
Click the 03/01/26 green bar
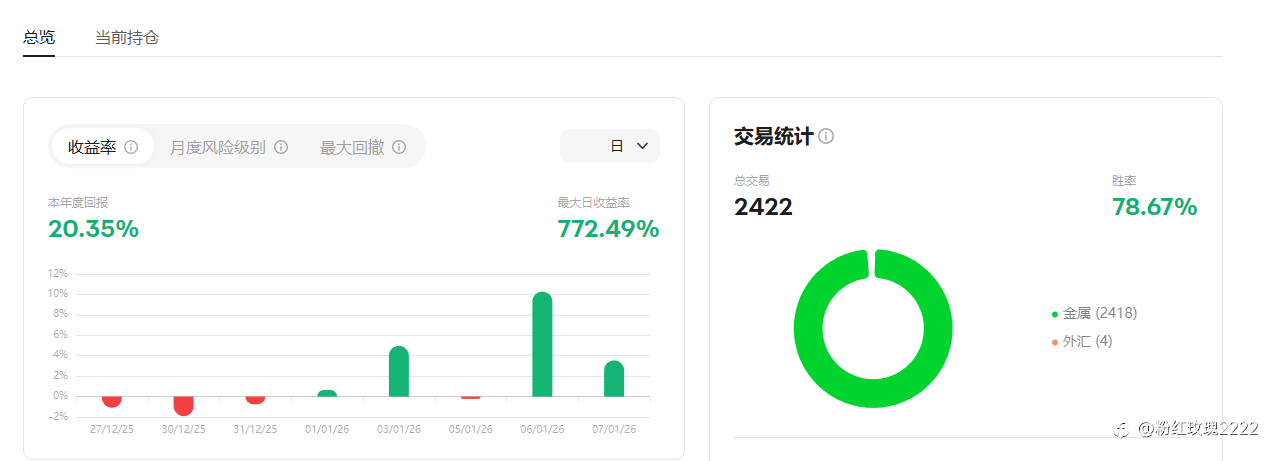pyautogui.click(x=399, y=371)
